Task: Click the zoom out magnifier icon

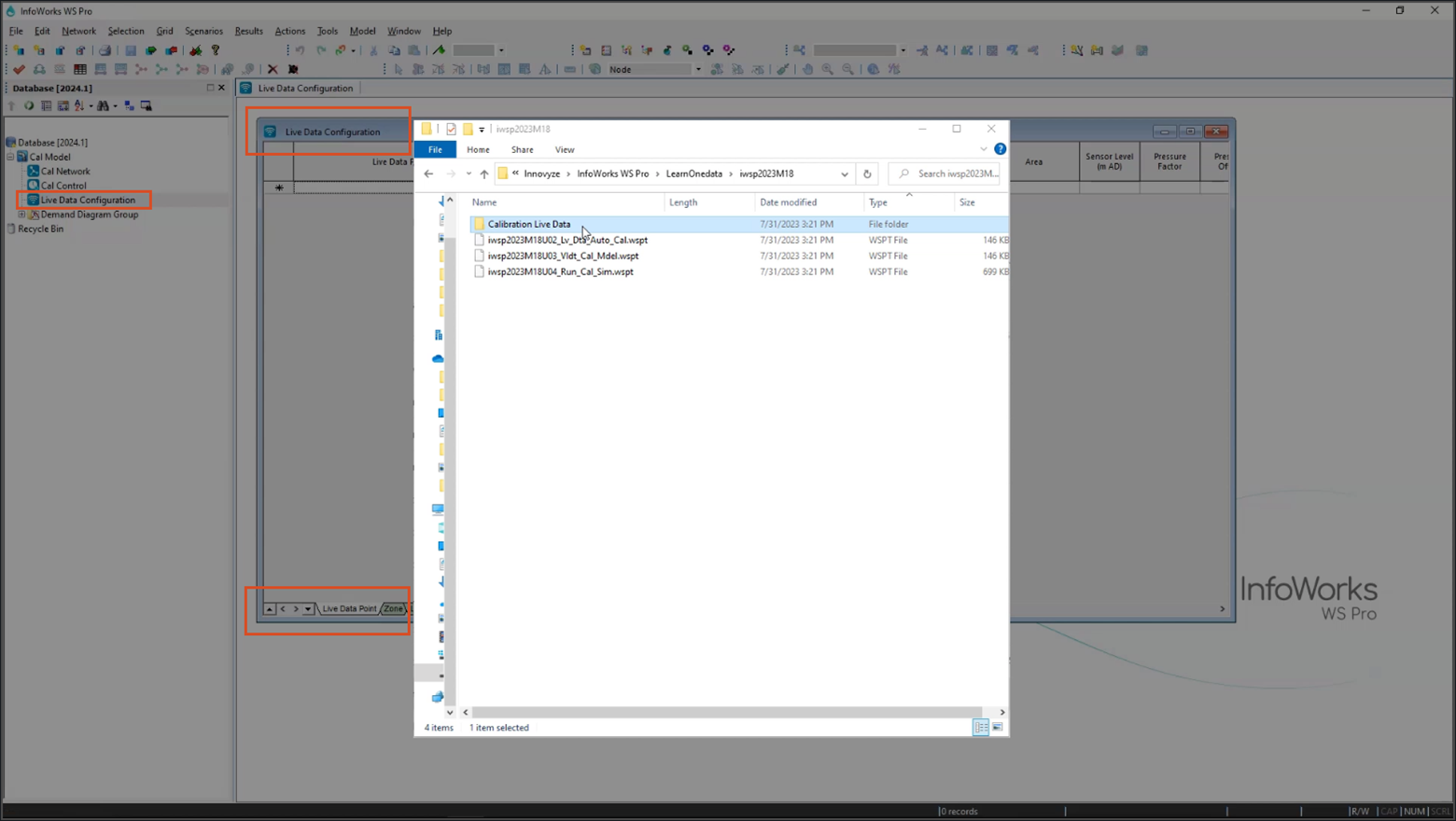Action: (848, 69)
